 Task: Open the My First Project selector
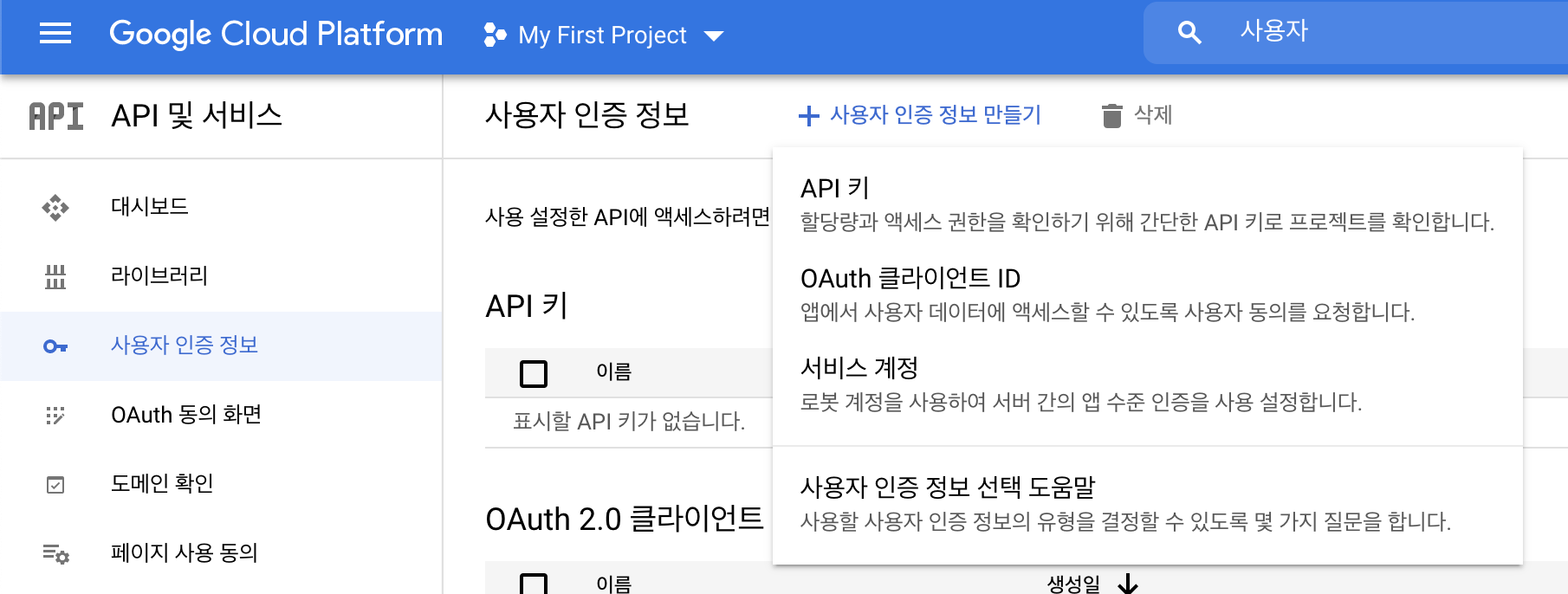click(603, 35)
